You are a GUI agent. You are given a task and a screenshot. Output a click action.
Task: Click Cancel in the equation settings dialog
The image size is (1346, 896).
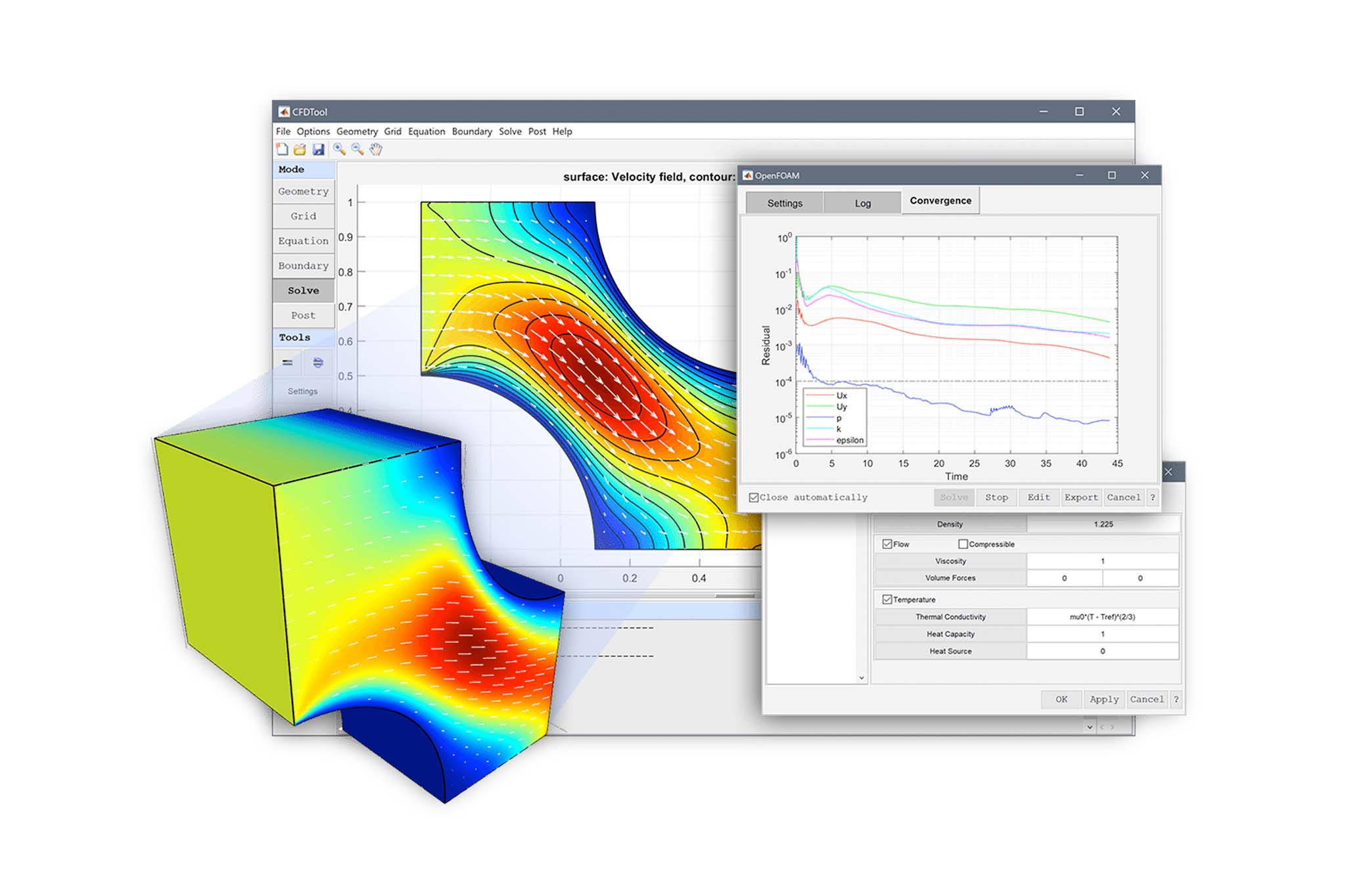[1147, 700]
